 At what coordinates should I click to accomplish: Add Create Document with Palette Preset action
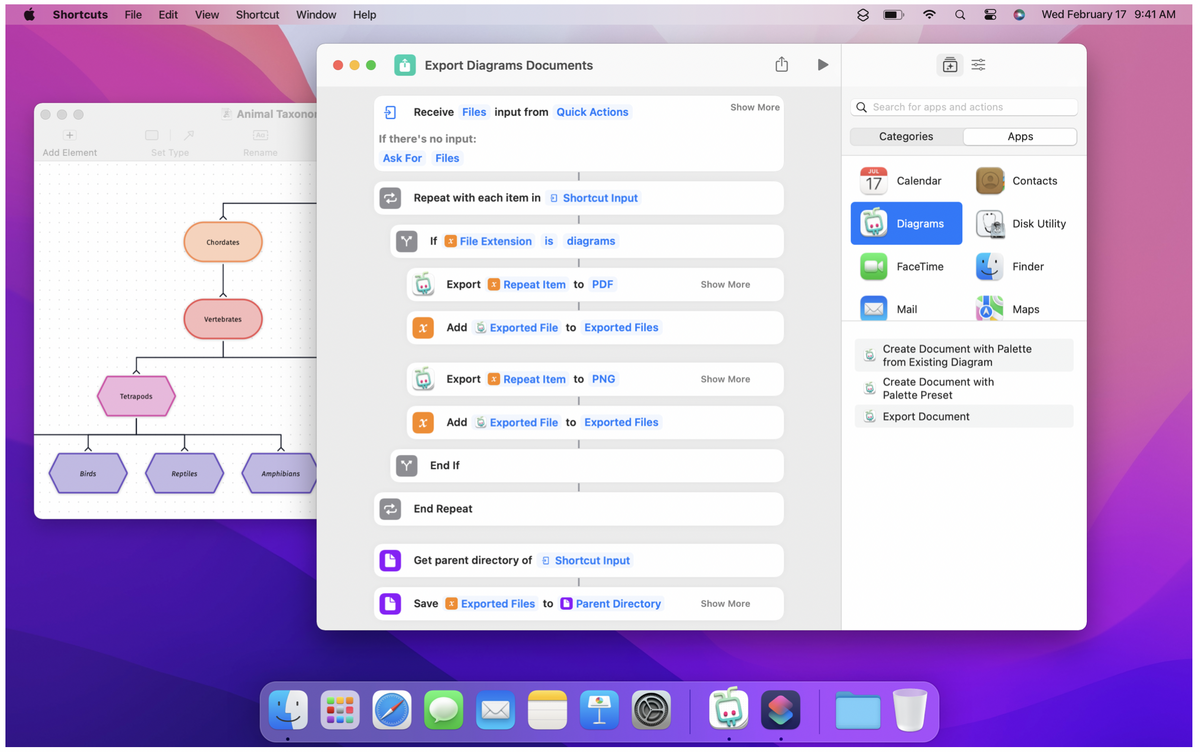point(964,388)
